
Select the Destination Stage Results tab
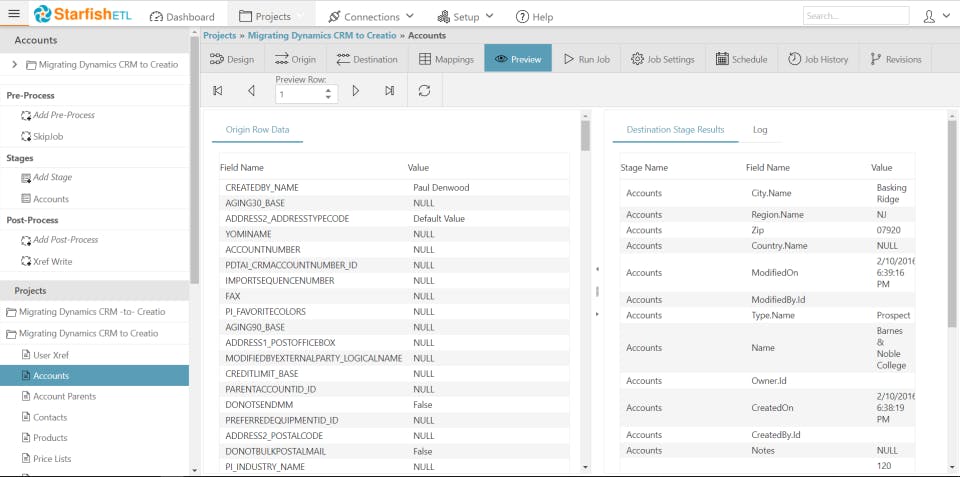point(675,130)
